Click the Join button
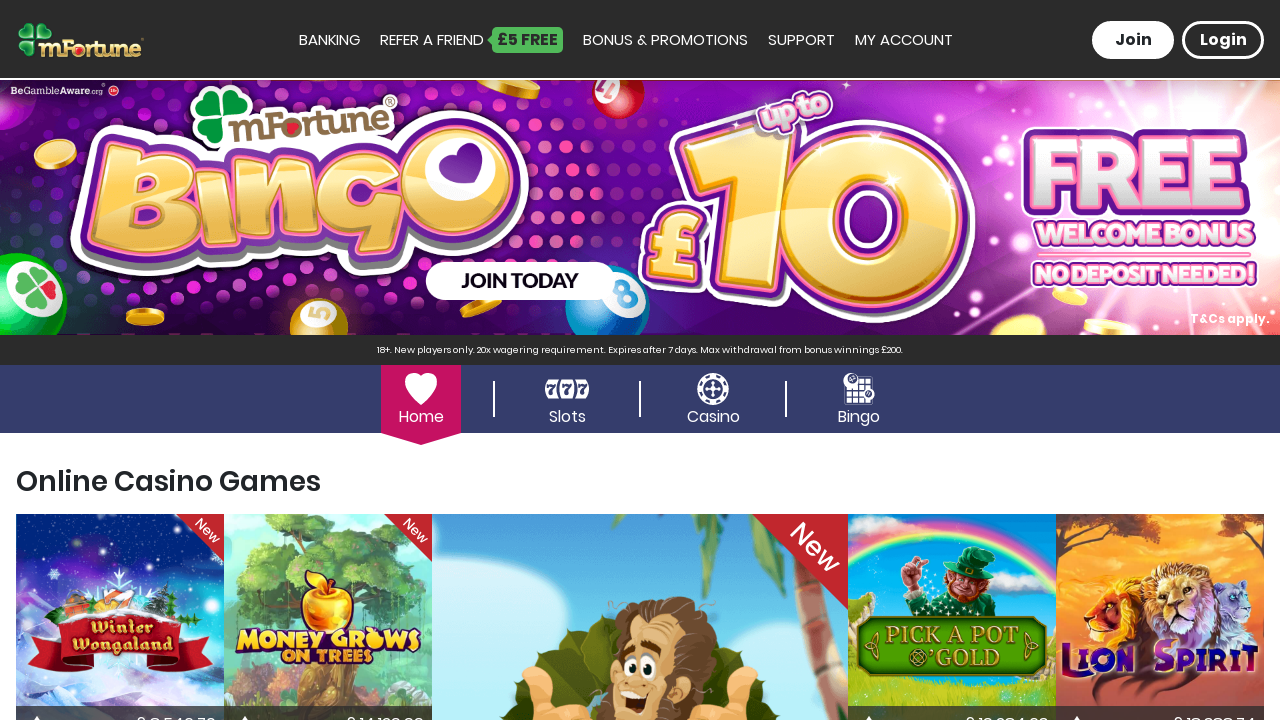This screenshot has height=720, width=1280. point(1133,40)
